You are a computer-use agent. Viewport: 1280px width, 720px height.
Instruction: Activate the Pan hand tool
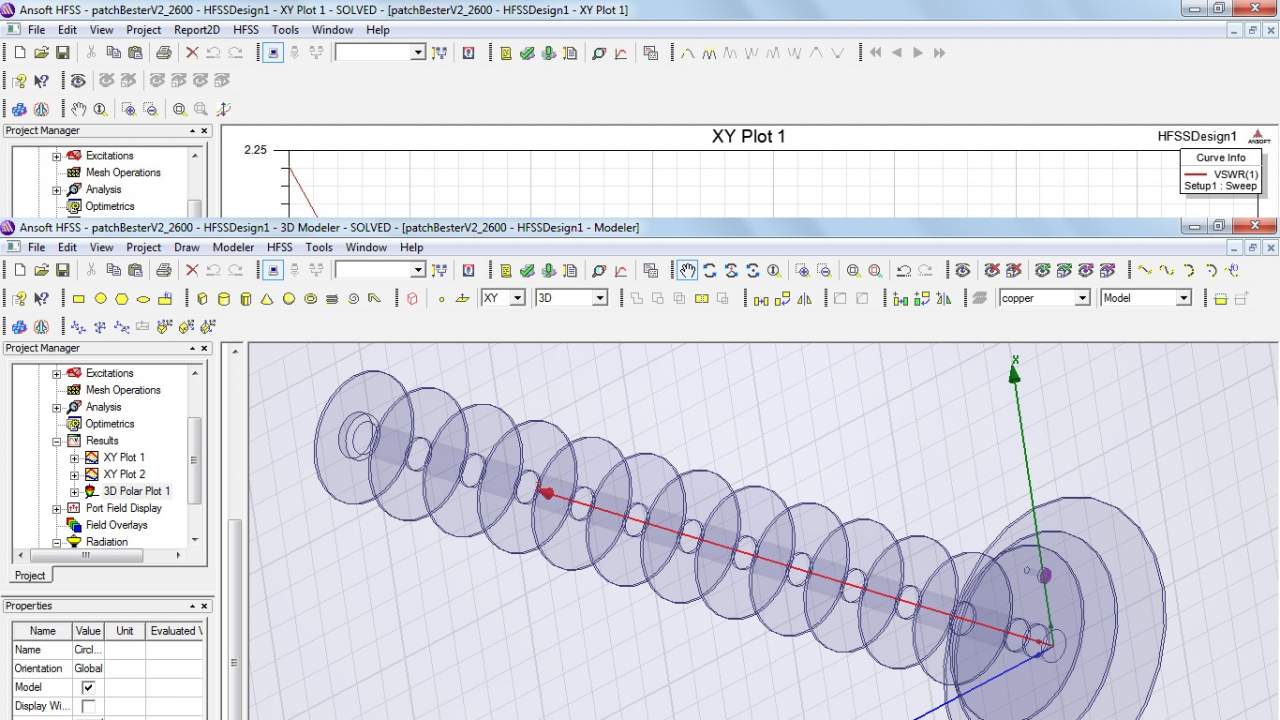[687, 270]
